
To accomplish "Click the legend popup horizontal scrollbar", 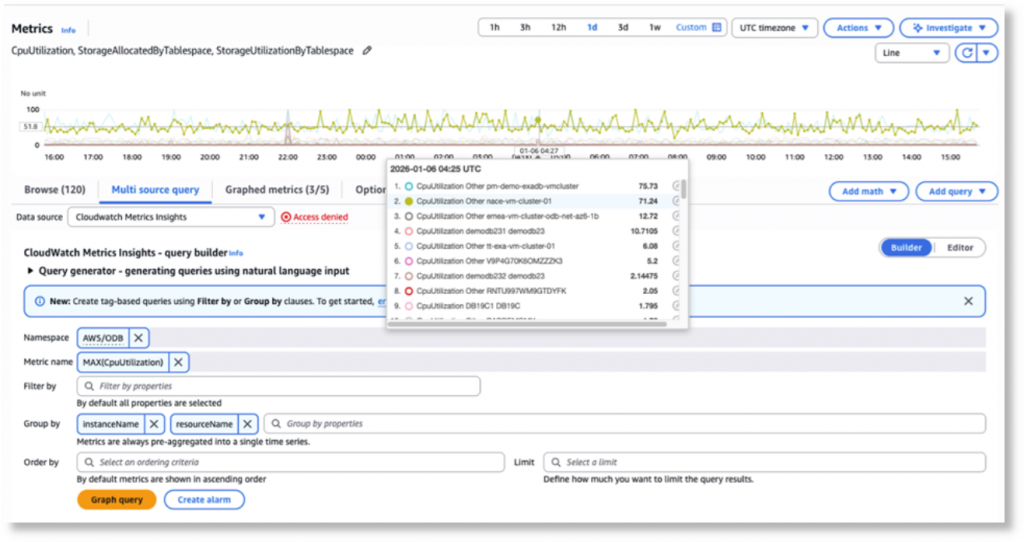I will click(x=528, y=324).
